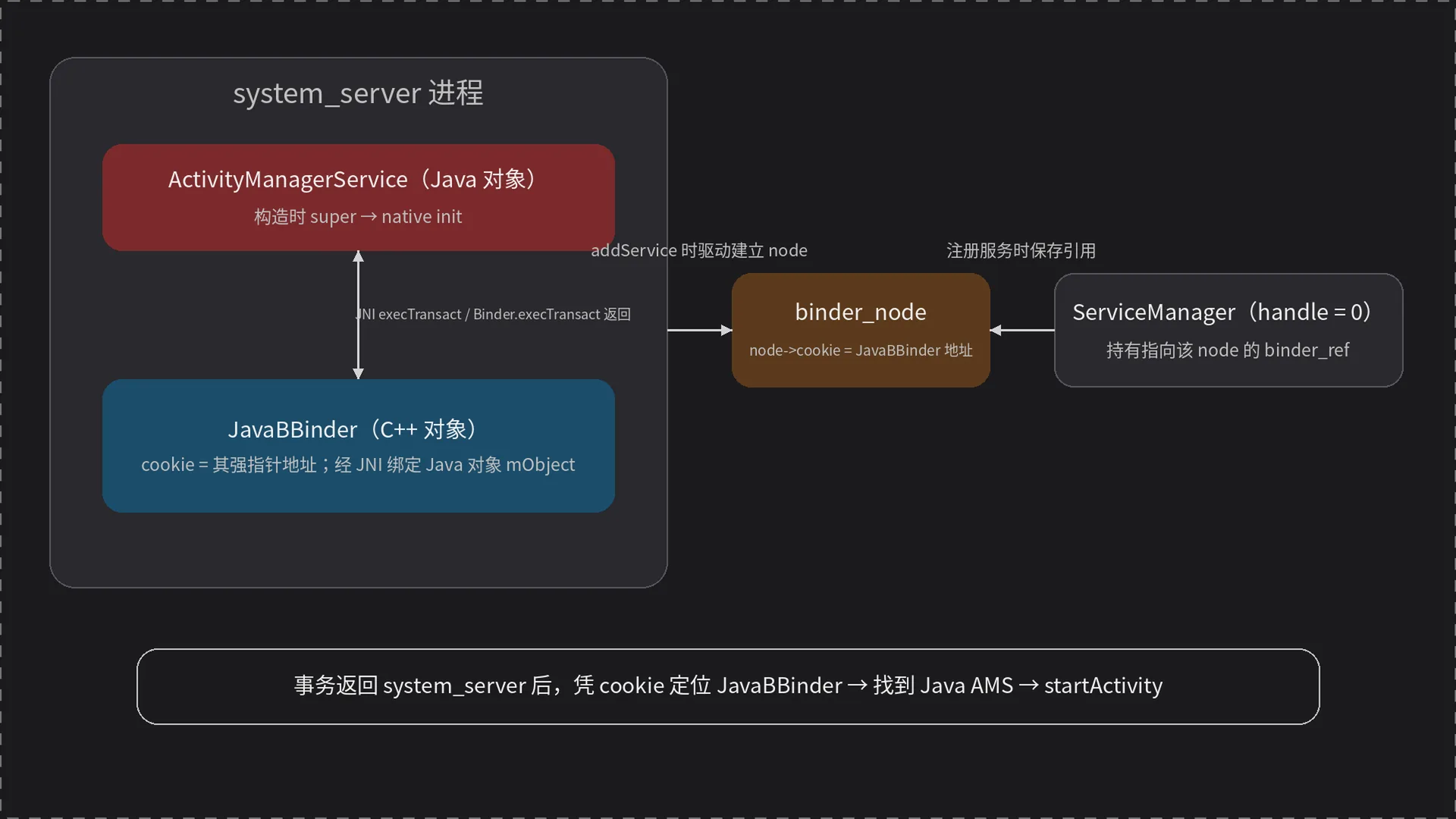1456x819 pixels.
Task: Select the system_server 进程 title text
Action: (x=358, y=93)
